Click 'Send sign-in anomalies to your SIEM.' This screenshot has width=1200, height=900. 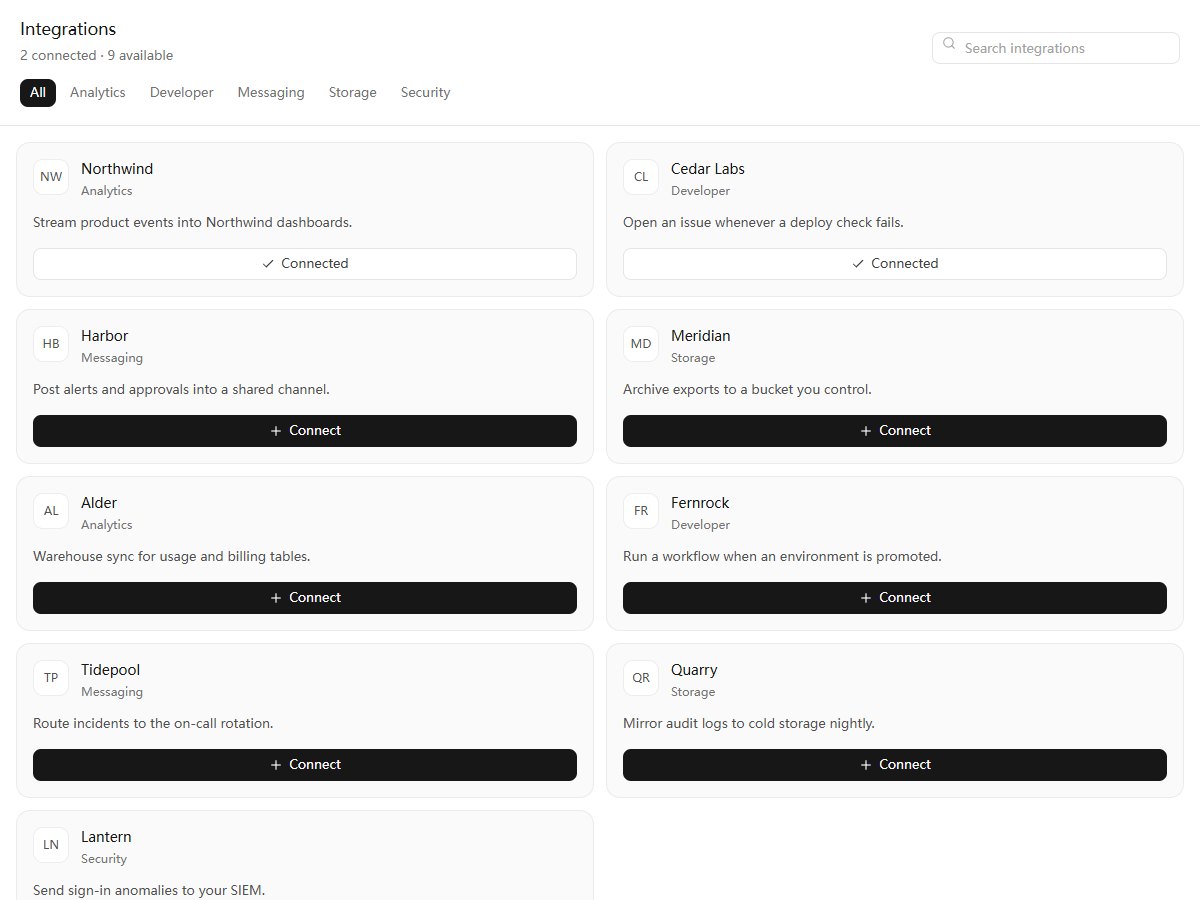149,890
